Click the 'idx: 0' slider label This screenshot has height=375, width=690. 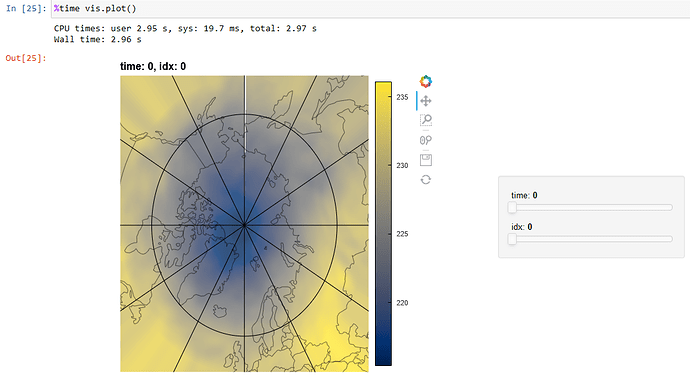(x=521, y=227)
